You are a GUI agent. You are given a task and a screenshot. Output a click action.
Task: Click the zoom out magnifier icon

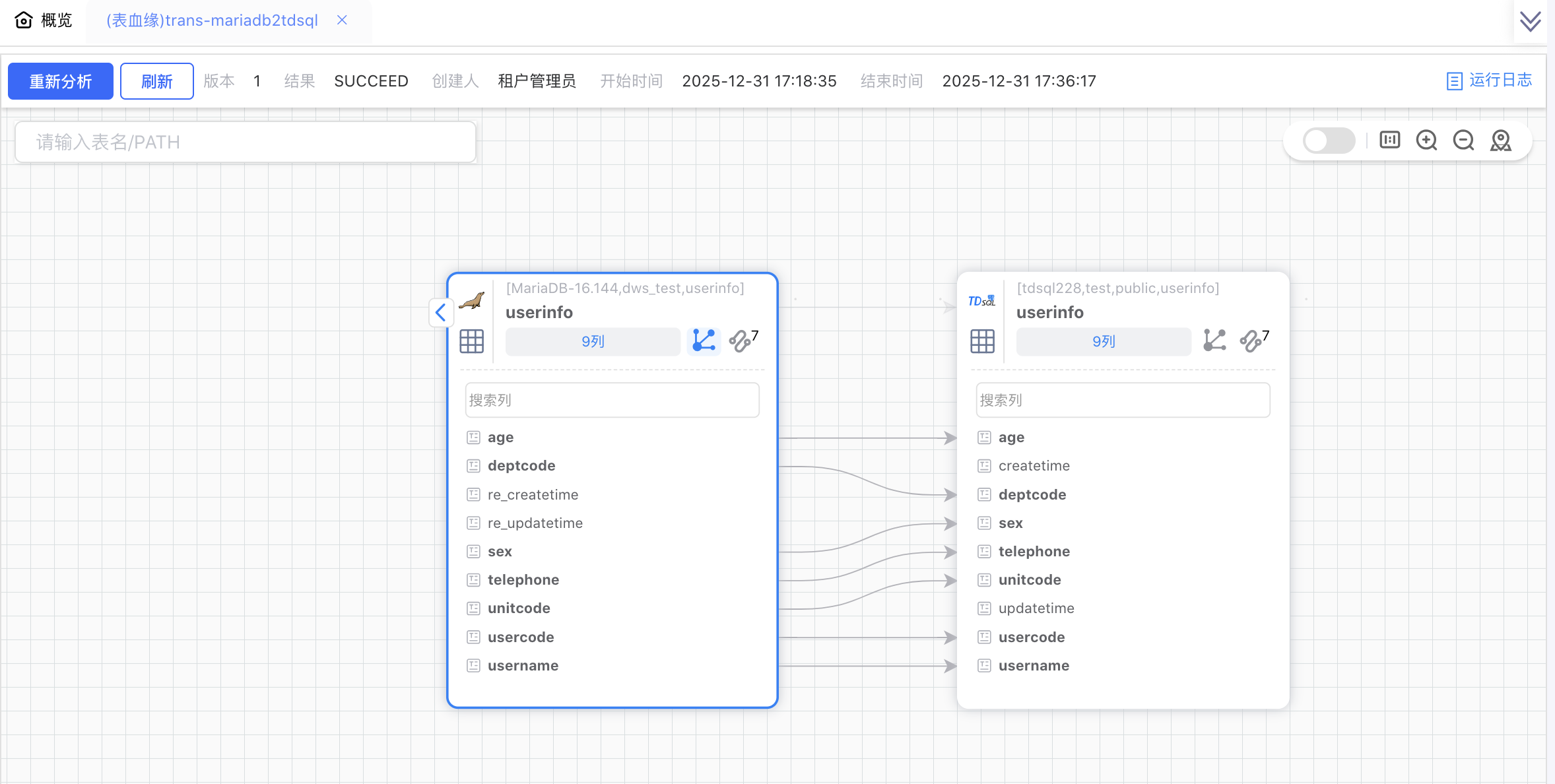tap(1463, 141)
